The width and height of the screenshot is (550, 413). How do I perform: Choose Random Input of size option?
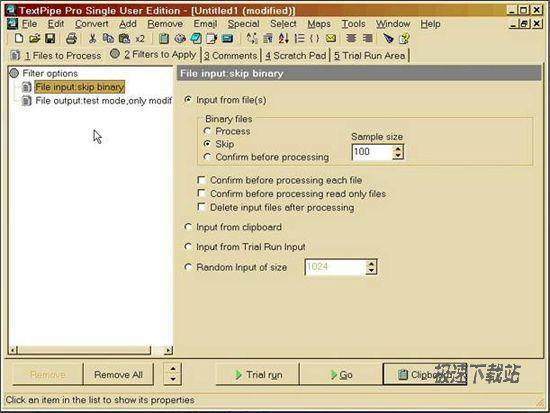pyautogui.click(x=188, y=267)
